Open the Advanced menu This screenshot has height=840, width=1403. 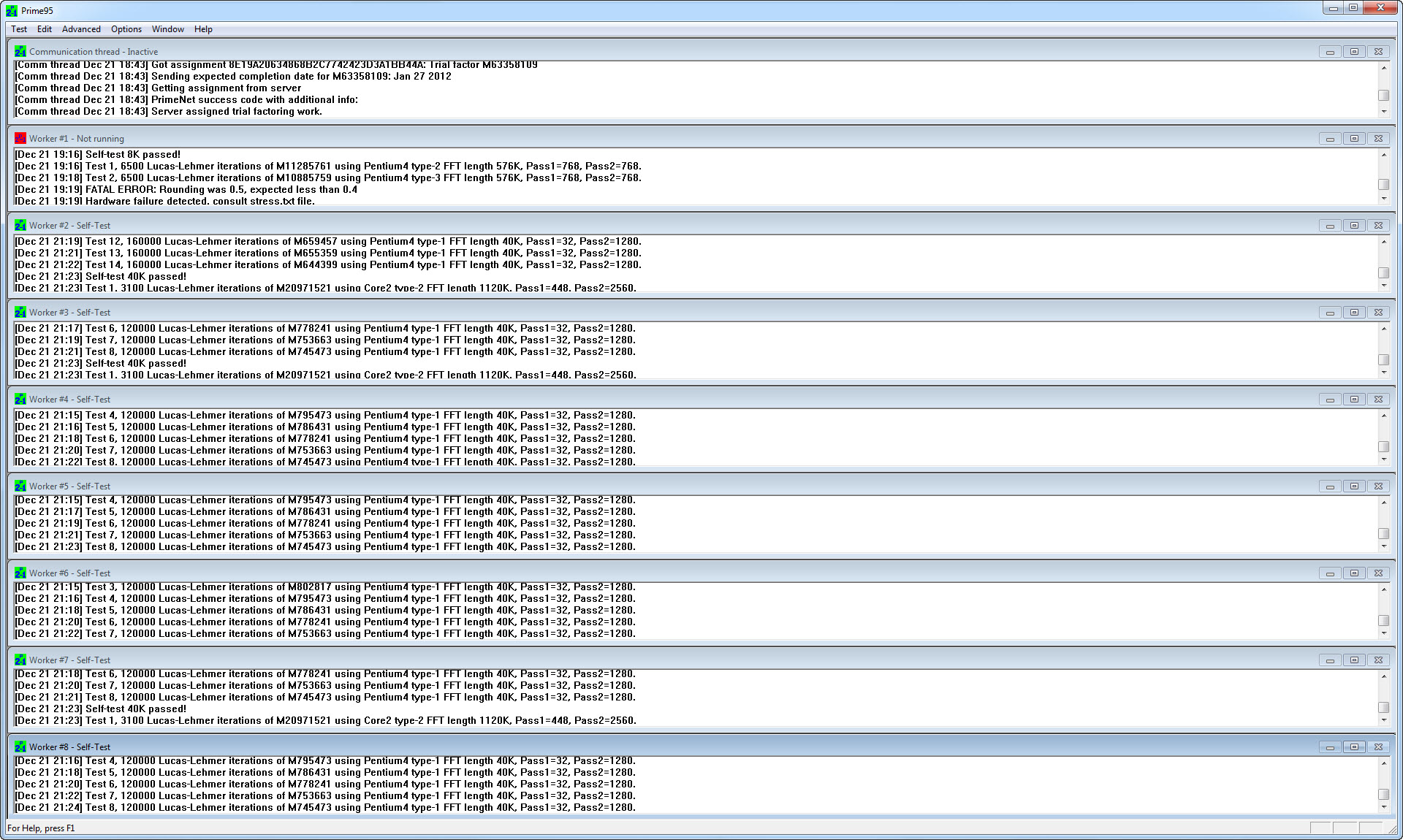tap(81, 29)
